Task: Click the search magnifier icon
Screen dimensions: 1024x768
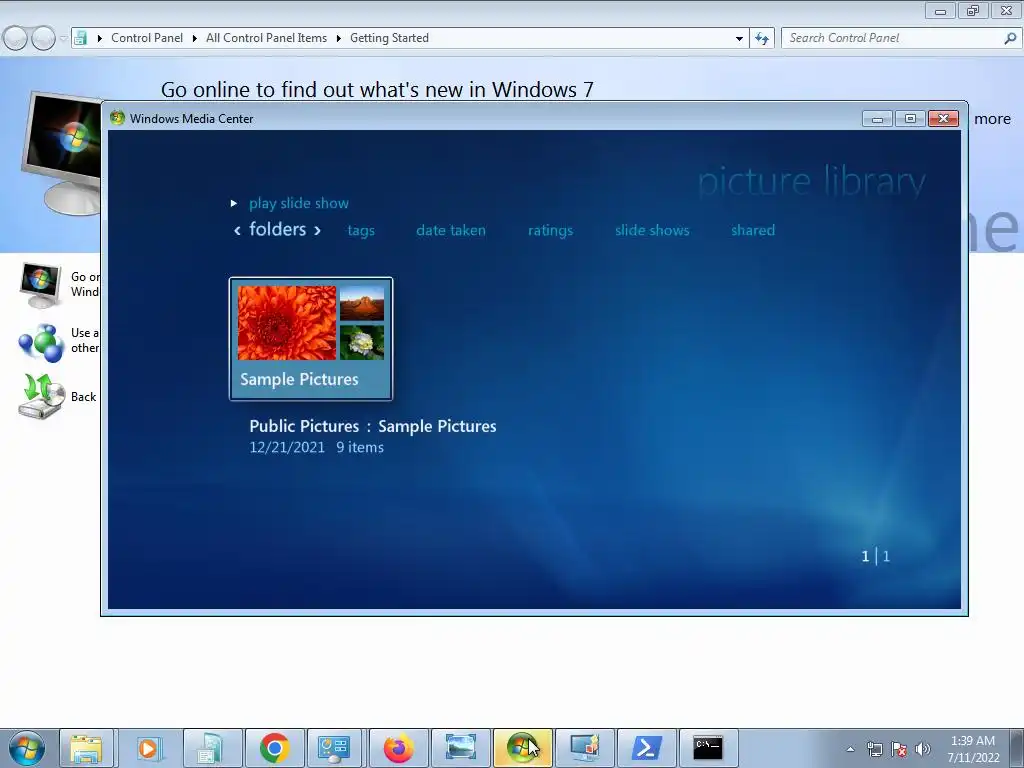Action: (x=1010, y=39)
